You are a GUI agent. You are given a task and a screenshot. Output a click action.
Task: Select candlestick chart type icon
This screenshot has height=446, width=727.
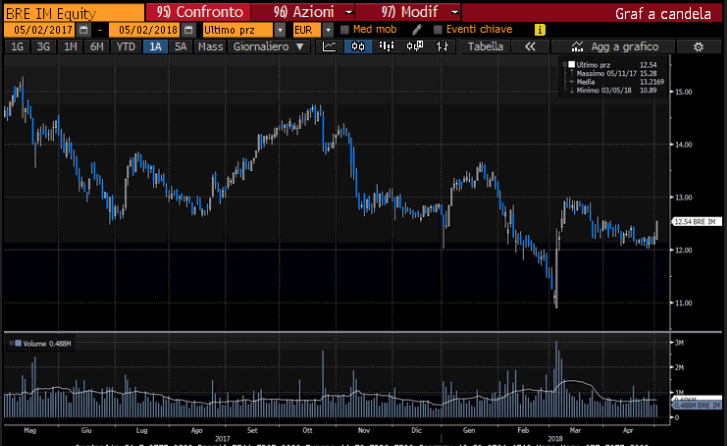click(358, 46)
